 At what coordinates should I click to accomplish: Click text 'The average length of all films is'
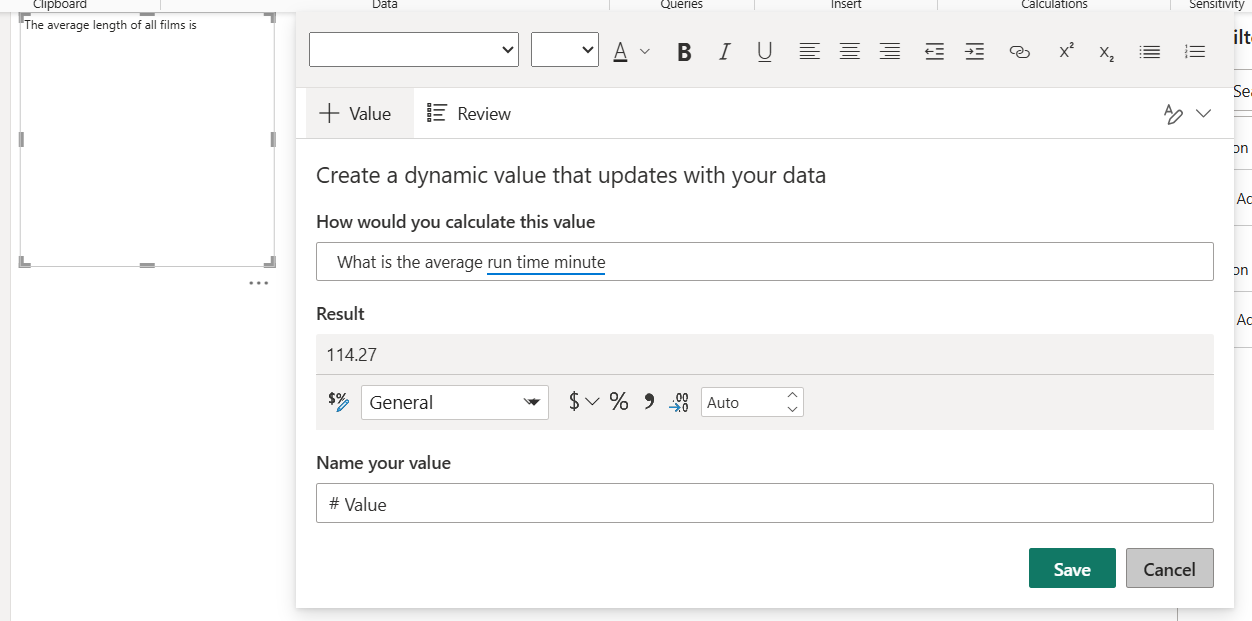click(111, 25)
